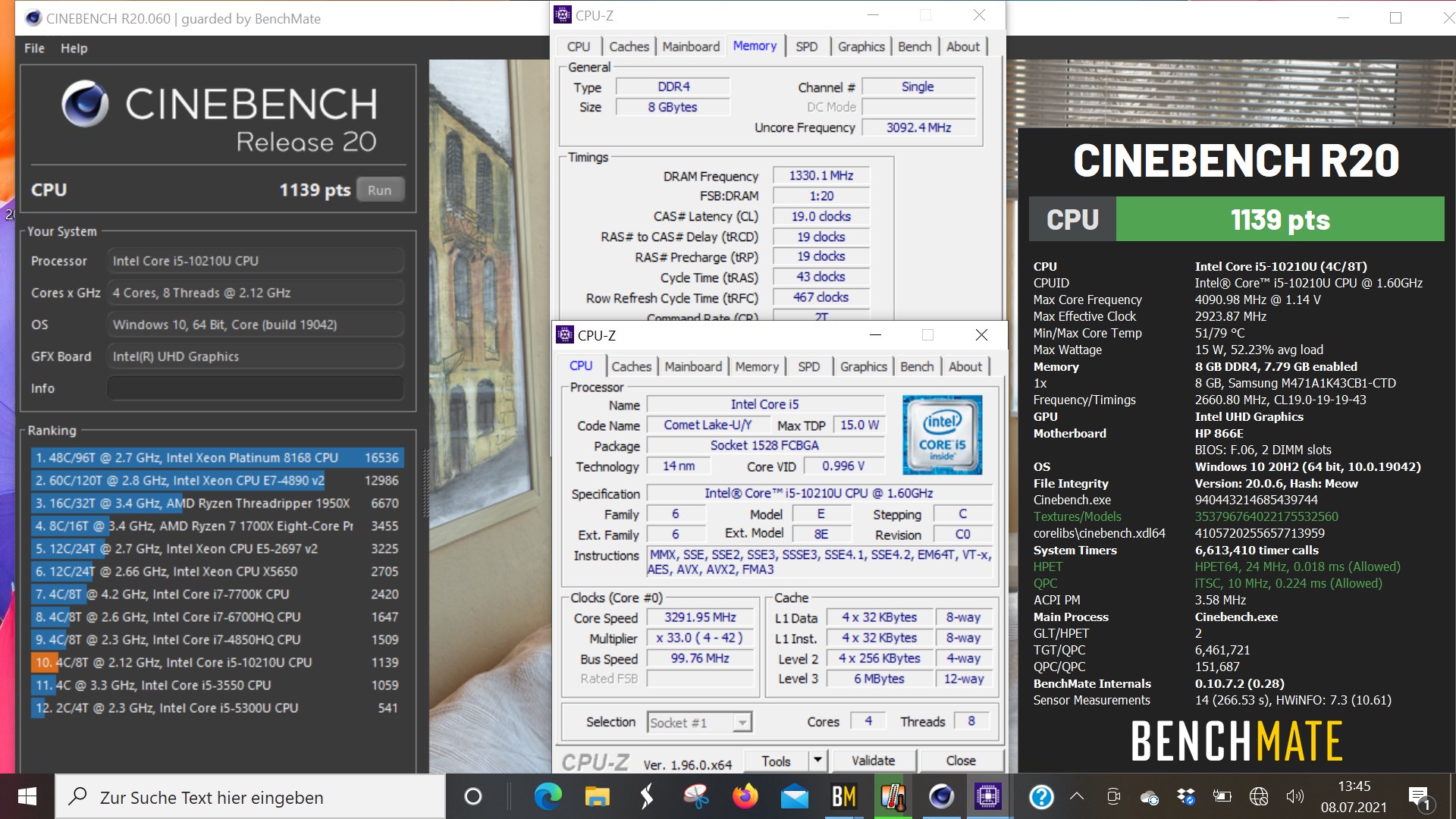Screen dimensions: 1456x819
Task: Click the Intel Core i5 logo in CPU-Z
Action: [942, 435]
